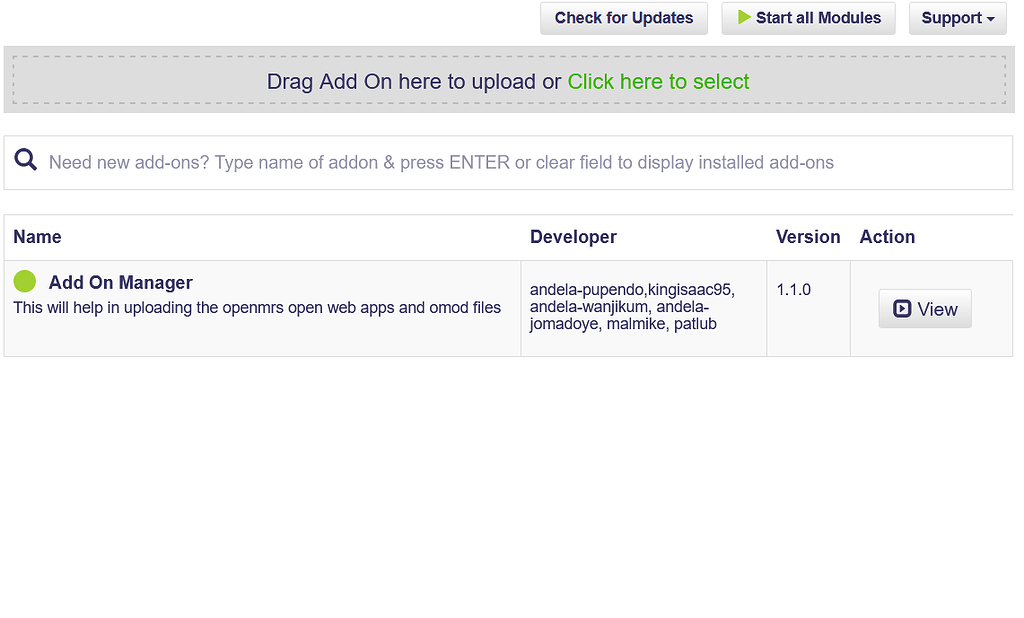Select the Developer column header
Screen dimensions: 1024x618
tap(573, 237)
